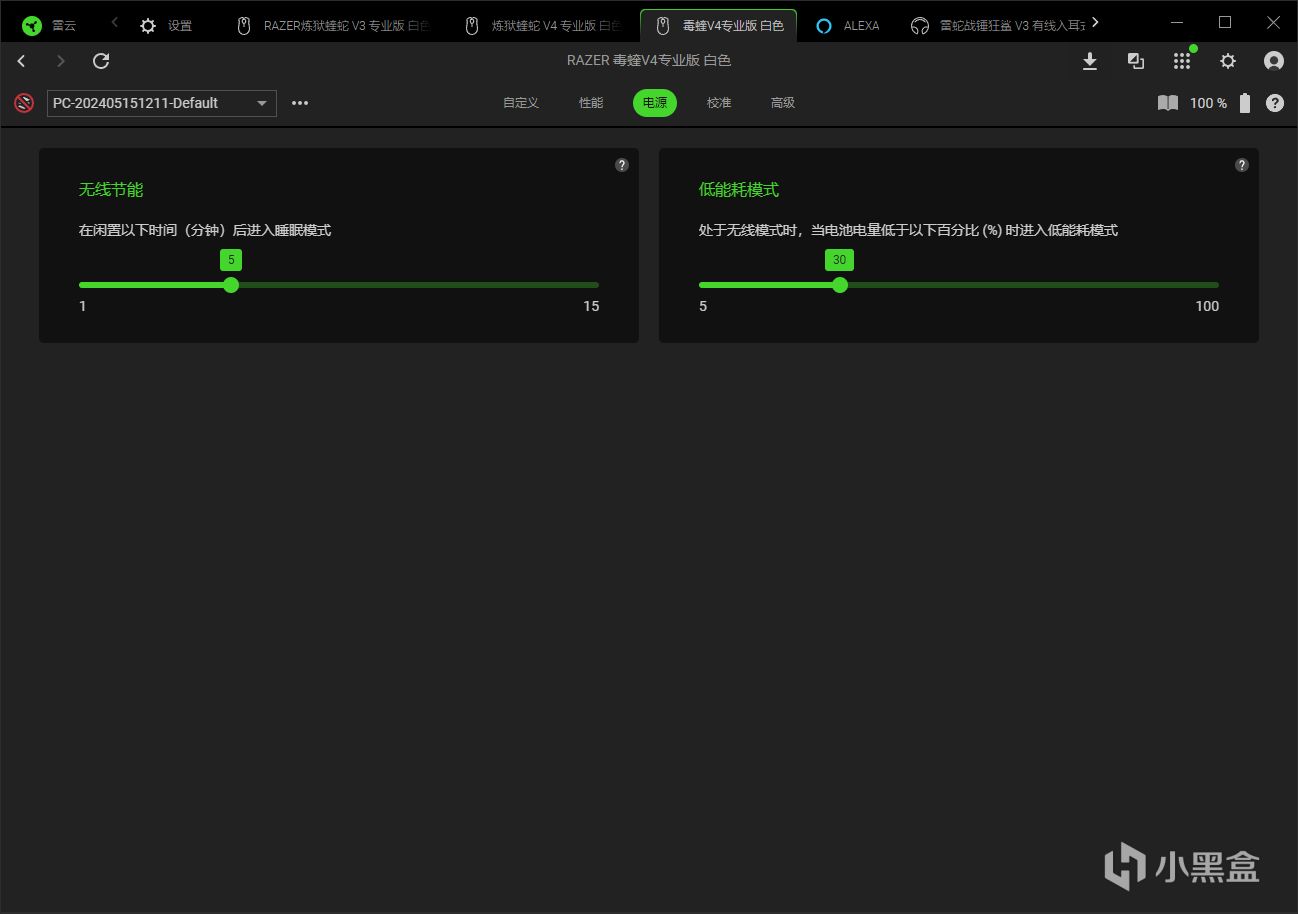This screenshot has height=914, width=1298.
Task: Click the 无线节能 sleep timer slider handle
Action: [x=231, y=285]
